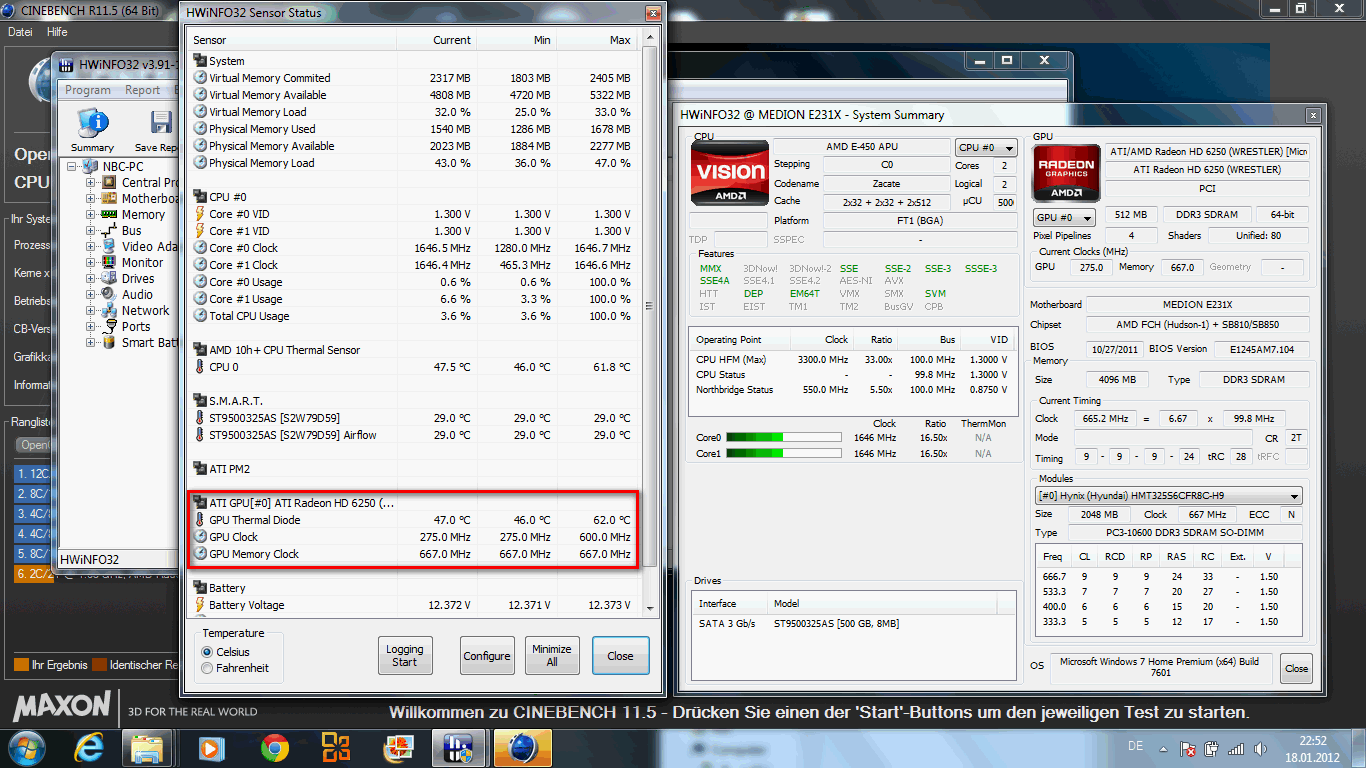Close the Sensor Status window with Close button
The image size is (1366, 768).
[620, 656]
